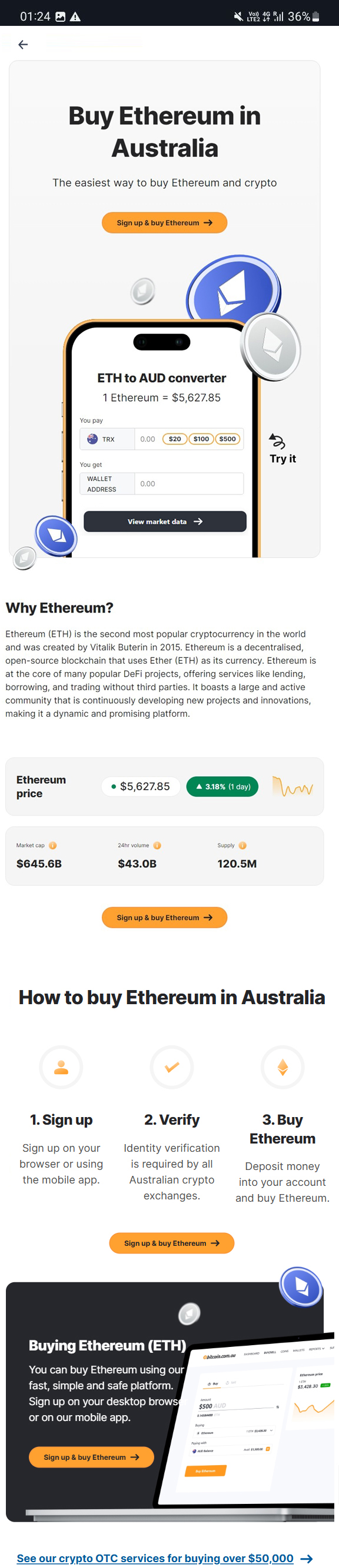Click the Market cap info icon
Screen dimensions: 339x1568
tap(53, 845)
